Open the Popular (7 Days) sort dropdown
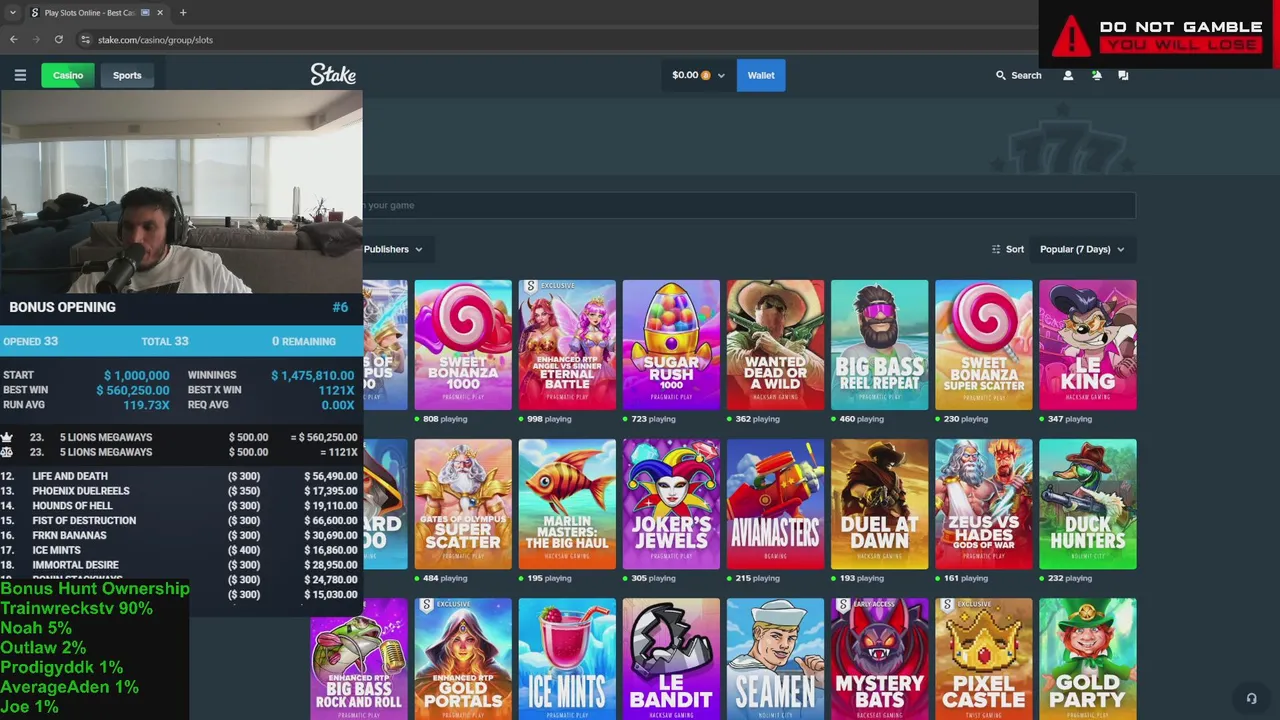The image size is (1280, 720). pos(1082,249)
